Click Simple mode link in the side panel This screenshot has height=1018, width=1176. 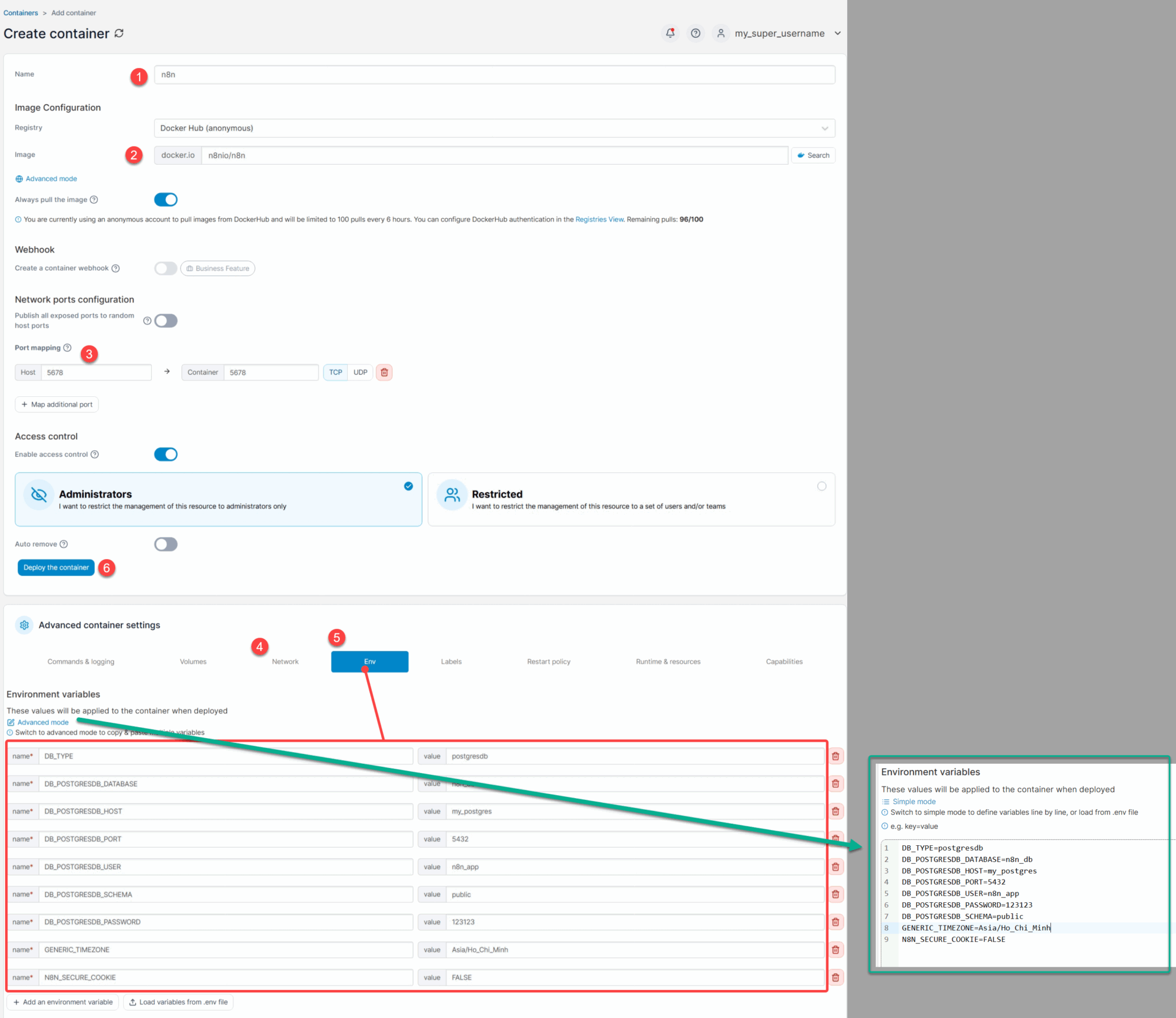point(909,802)
